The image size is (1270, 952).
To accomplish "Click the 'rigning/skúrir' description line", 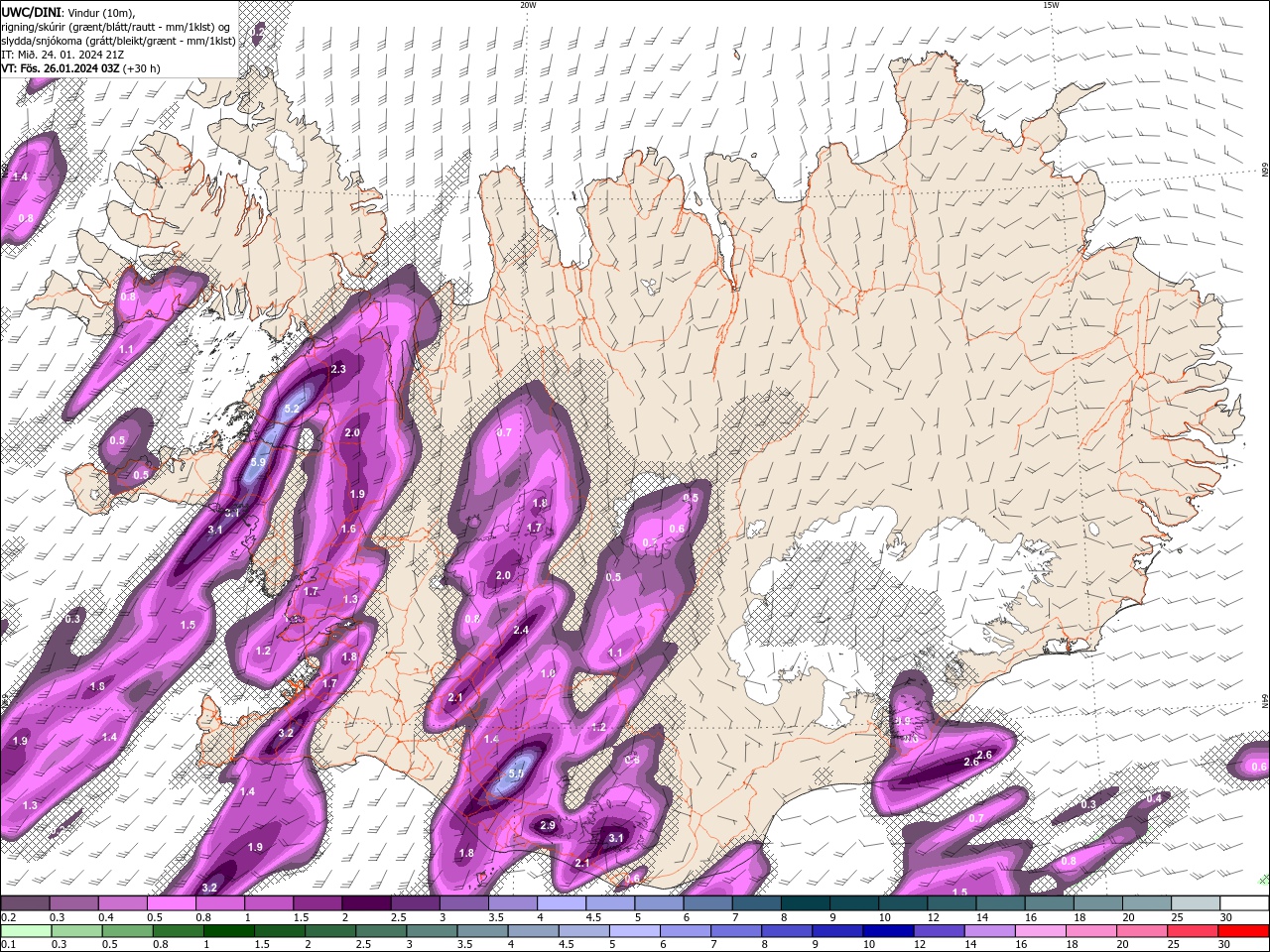I will pyautogui.click(x=117, y=26).
